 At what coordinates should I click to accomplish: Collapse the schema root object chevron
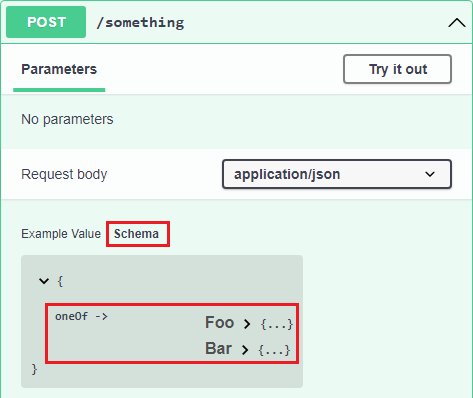[x=44, y=281]
